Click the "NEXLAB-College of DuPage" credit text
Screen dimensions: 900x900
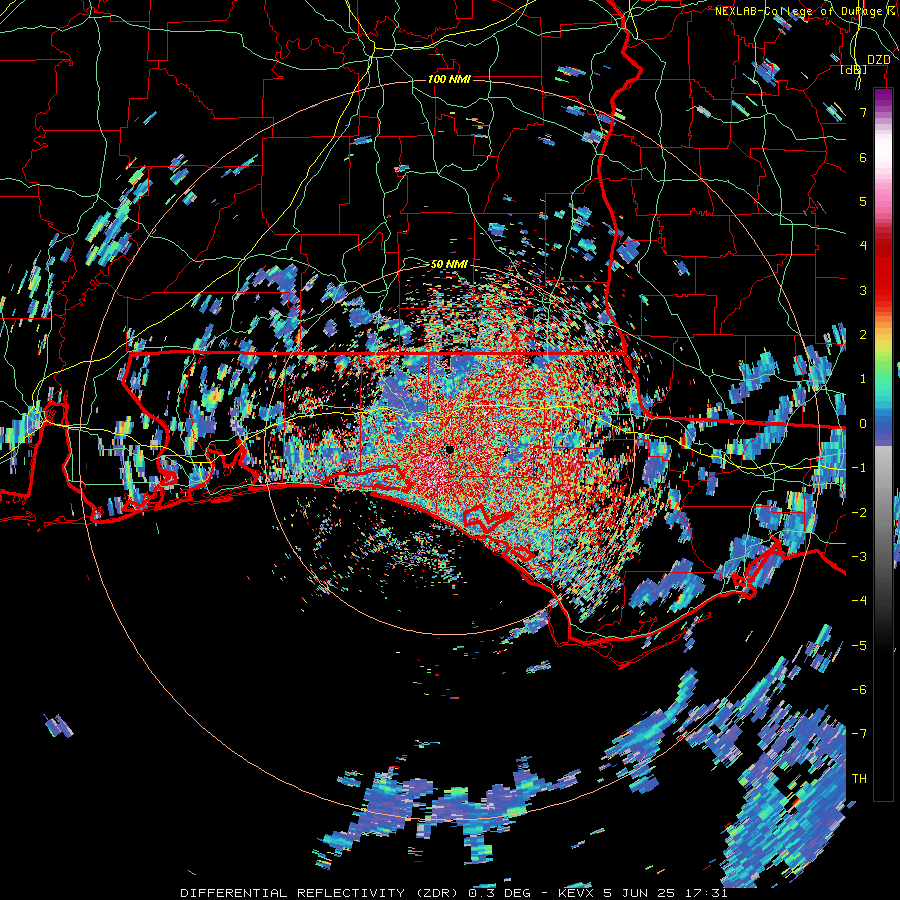(x=798, y=11)
